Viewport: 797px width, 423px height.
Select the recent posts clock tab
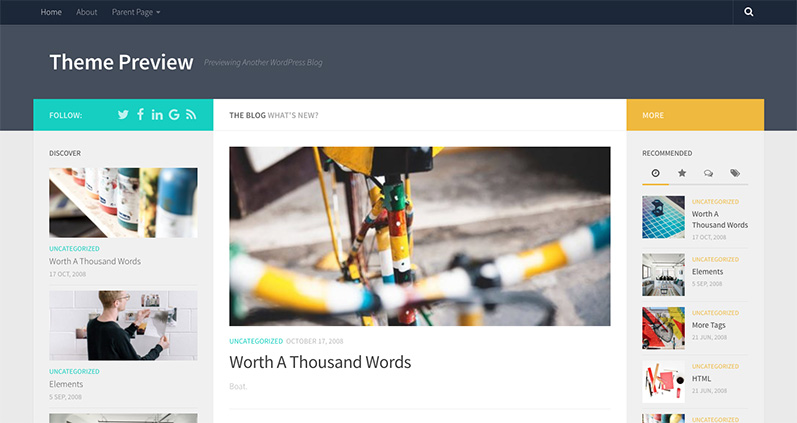656,173
